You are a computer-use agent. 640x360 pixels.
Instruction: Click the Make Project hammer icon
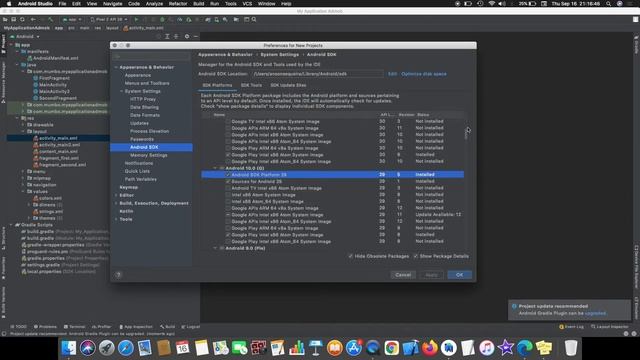[x=51, y=19]
